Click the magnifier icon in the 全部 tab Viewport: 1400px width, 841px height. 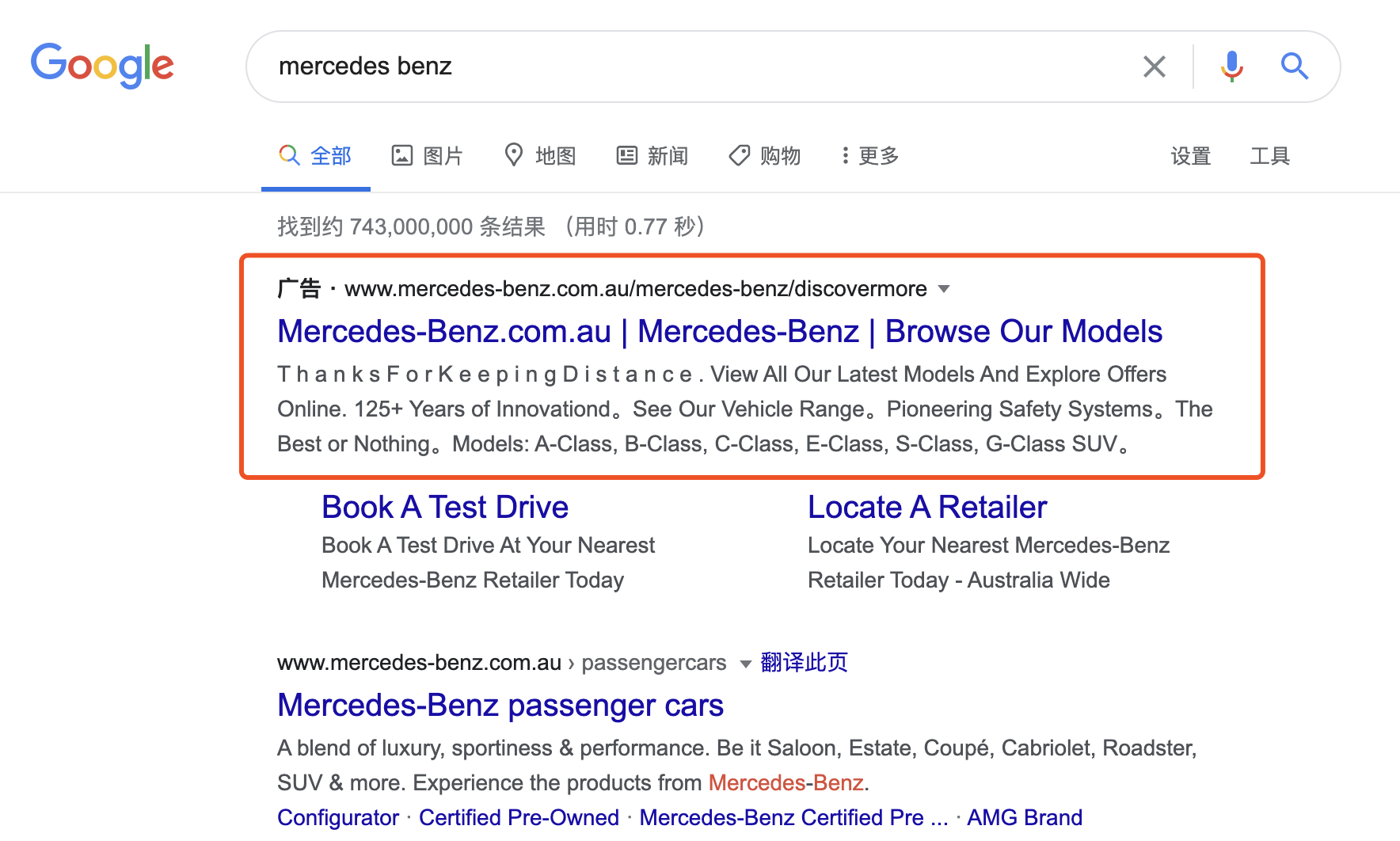click(x=289, y=155)
